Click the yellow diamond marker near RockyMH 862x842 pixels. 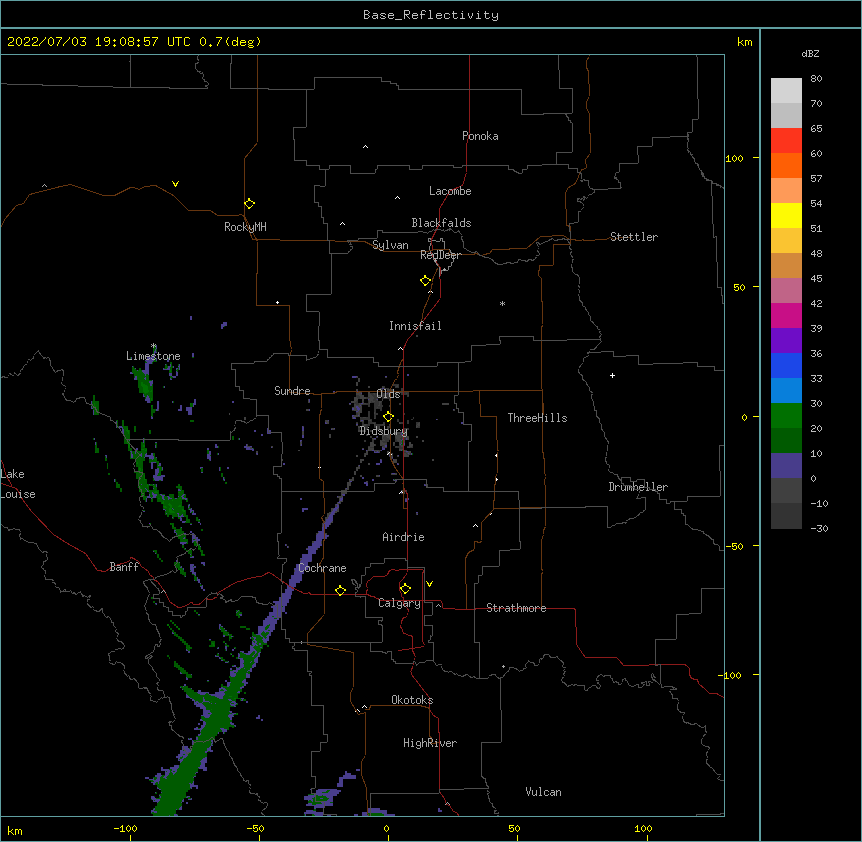[x=250, y=204]
